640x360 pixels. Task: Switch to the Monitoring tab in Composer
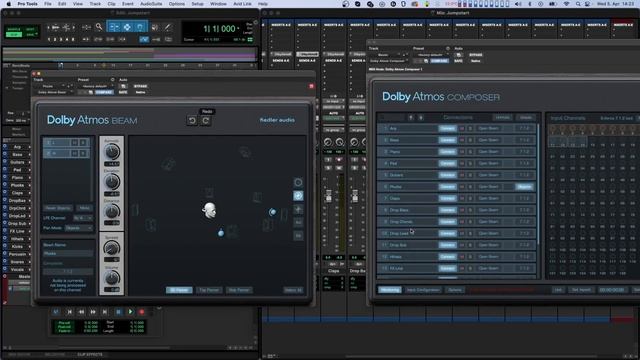[389, 290]
